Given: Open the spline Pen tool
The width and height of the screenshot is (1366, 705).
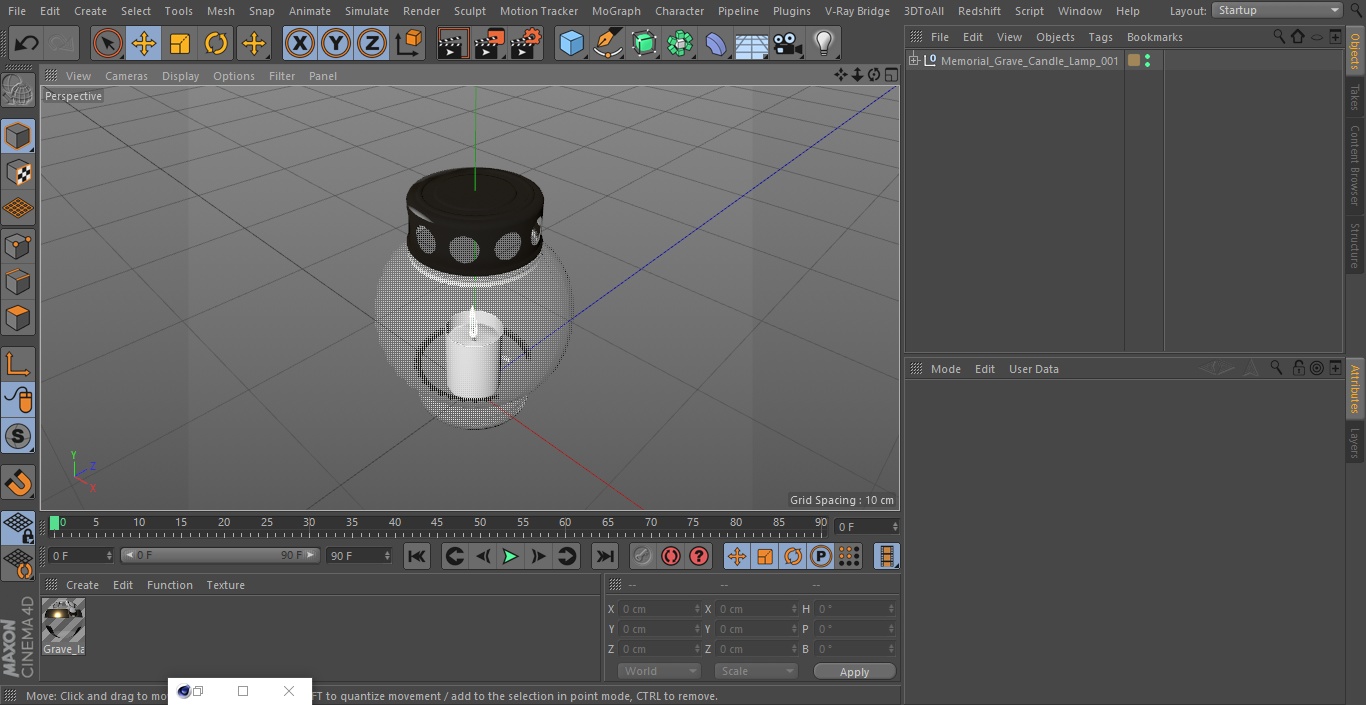Looking at the screenshot, I should (x=607, y=43).
